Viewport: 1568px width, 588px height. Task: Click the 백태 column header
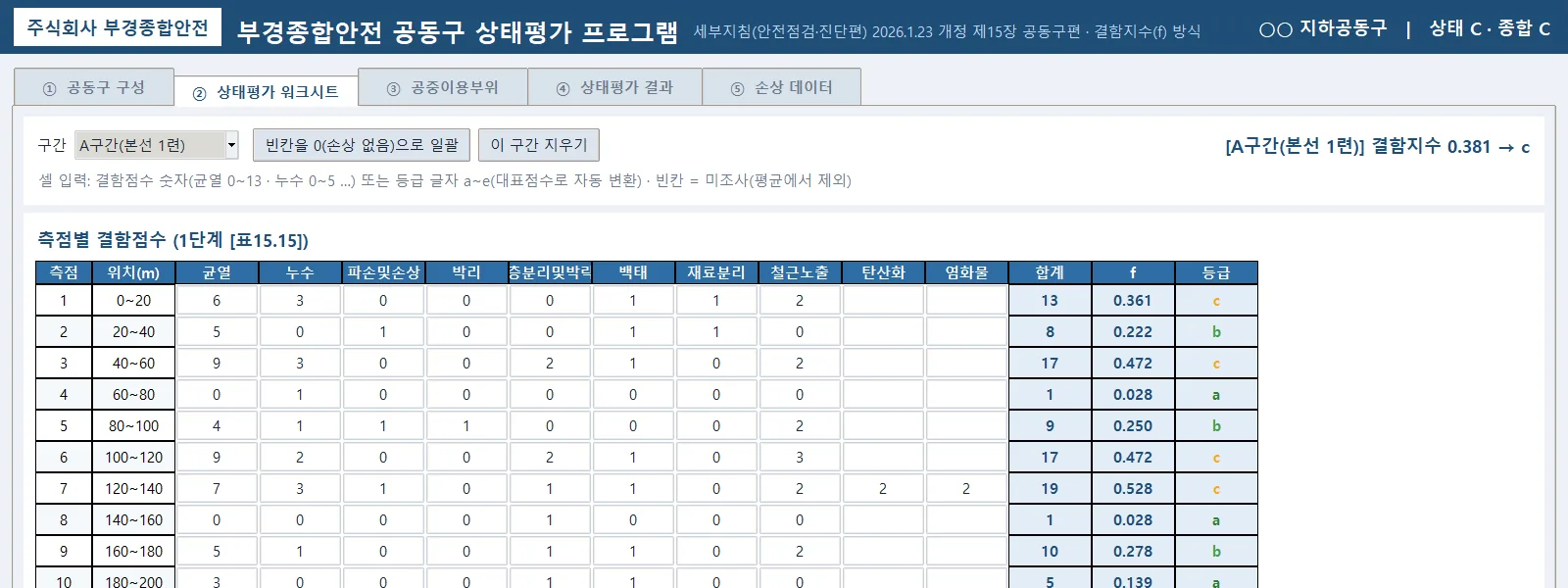point(633,272)
